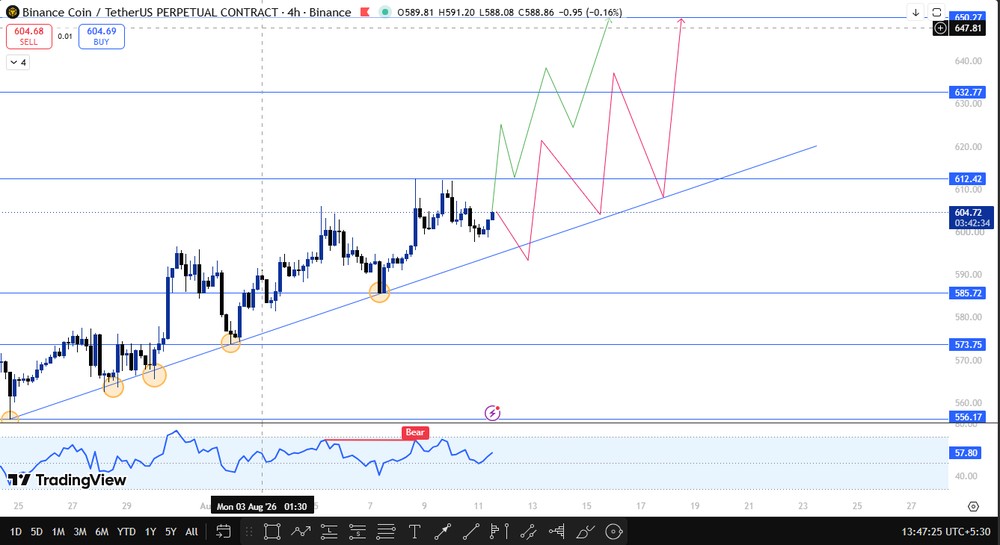Select the path polyline tool
Viewport: 1000px width, 545px height.
pyautogui.click(x=300, y=531)
